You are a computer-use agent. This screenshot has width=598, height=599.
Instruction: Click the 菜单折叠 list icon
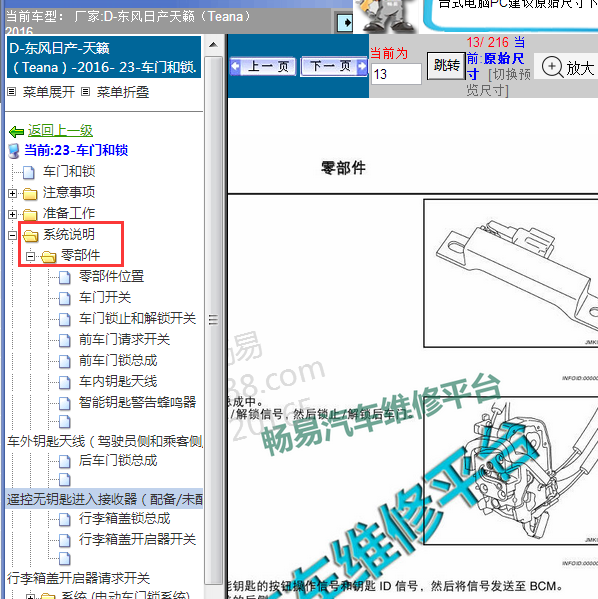click(86, 92)
